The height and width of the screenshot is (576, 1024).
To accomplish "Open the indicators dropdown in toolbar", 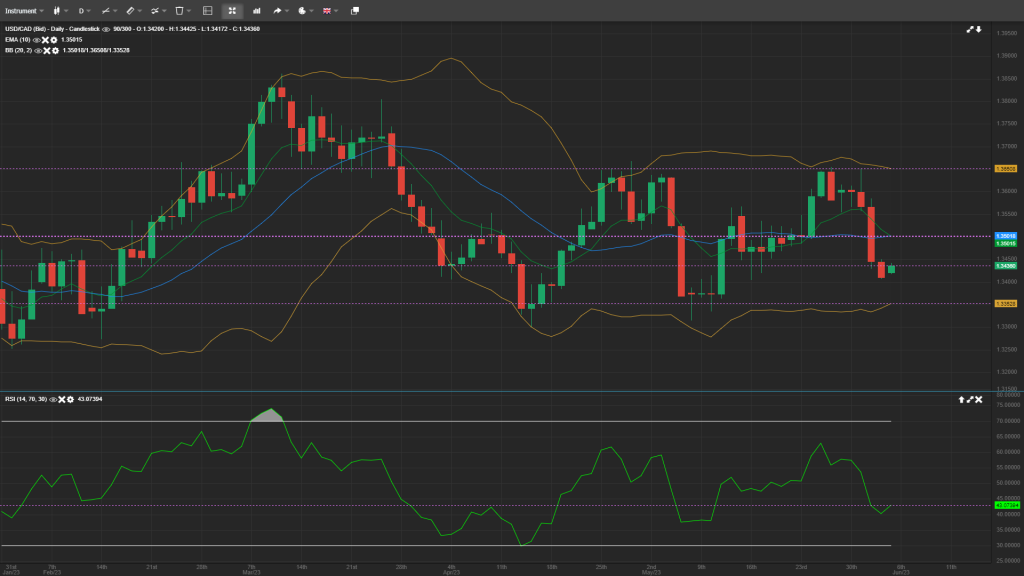I will (x=158, y=10).
